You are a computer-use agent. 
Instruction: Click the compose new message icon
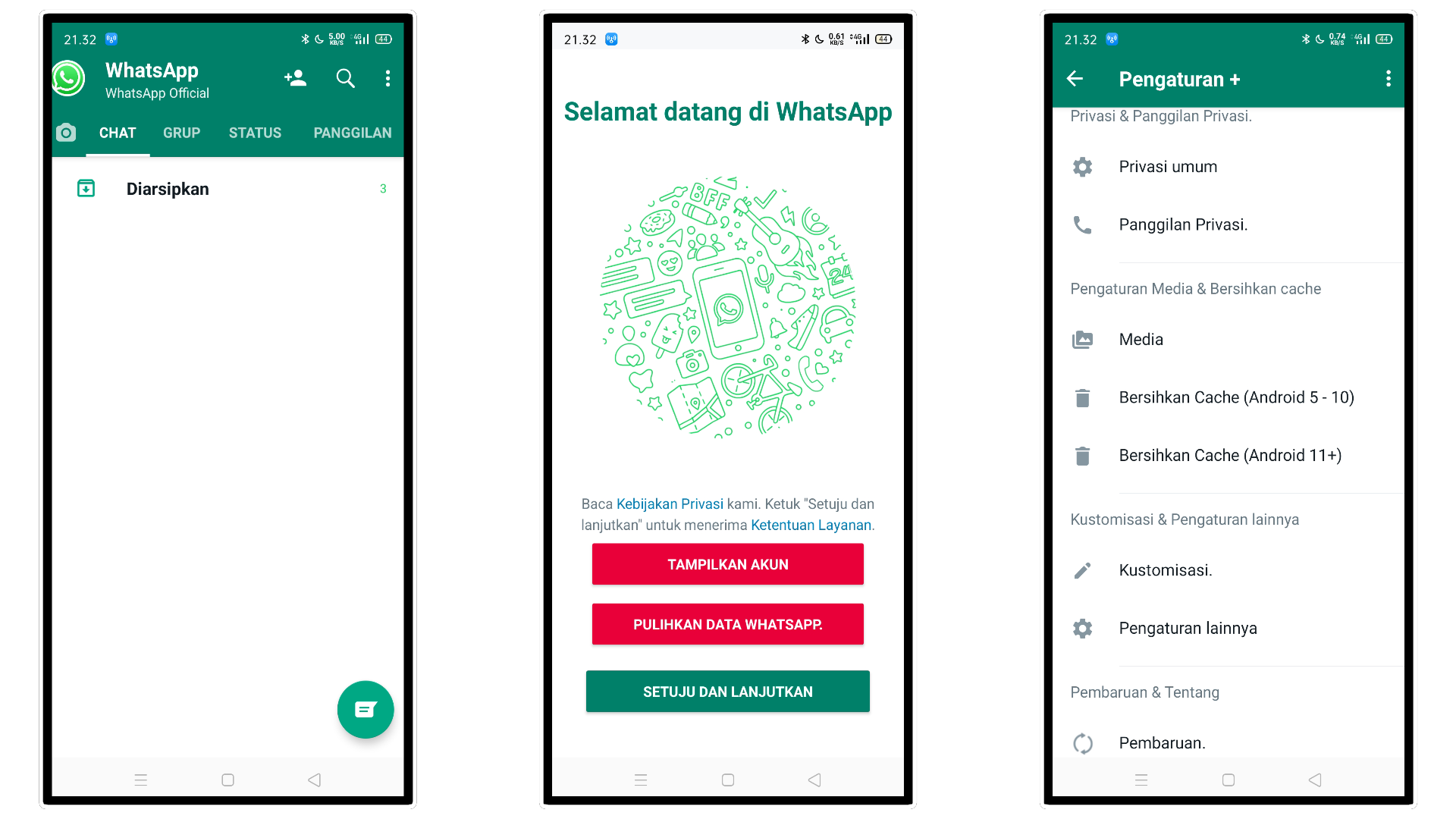tap(365, 709)
